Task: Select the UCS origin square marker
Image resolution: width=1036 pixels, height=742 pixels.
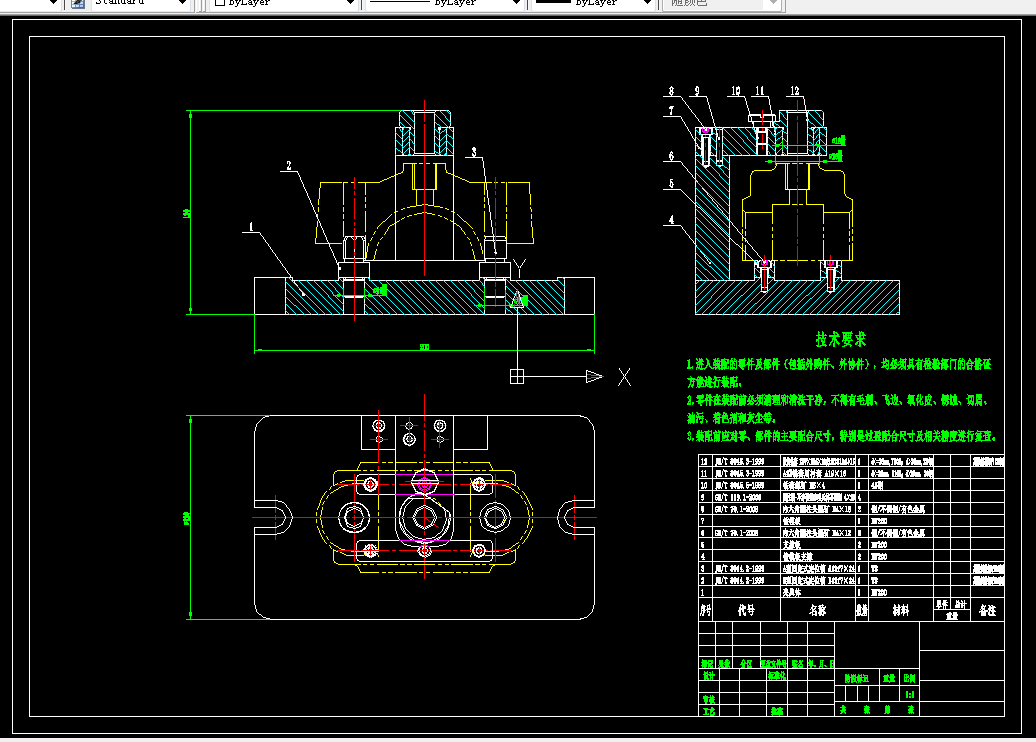Action: tap(517, 376)
